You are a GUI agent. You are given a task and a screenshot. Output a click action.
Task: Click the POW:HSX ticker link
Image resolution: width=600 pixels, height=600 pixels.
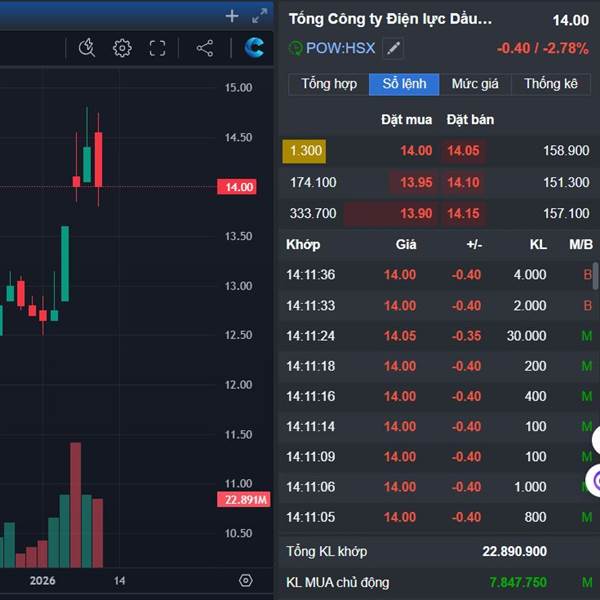340,48
